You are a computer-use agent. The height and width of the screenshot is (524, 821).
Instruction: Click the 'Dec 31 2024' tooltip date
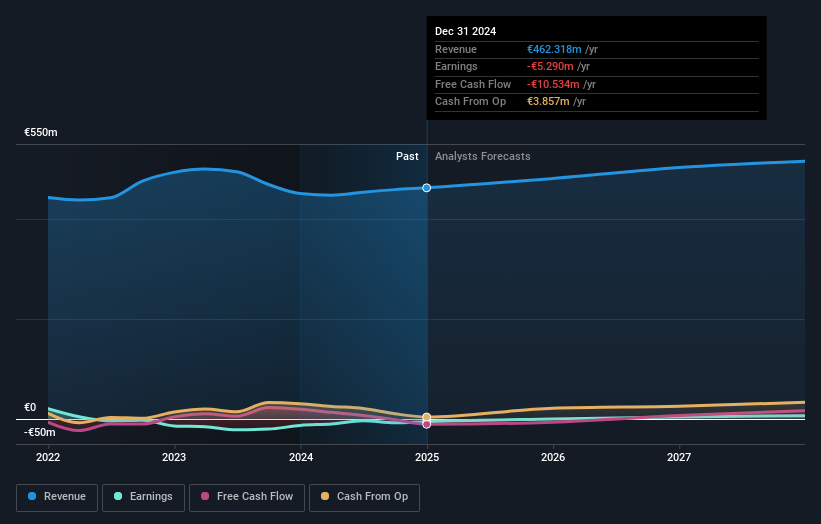pyautogui.click(x=465, y=31)
